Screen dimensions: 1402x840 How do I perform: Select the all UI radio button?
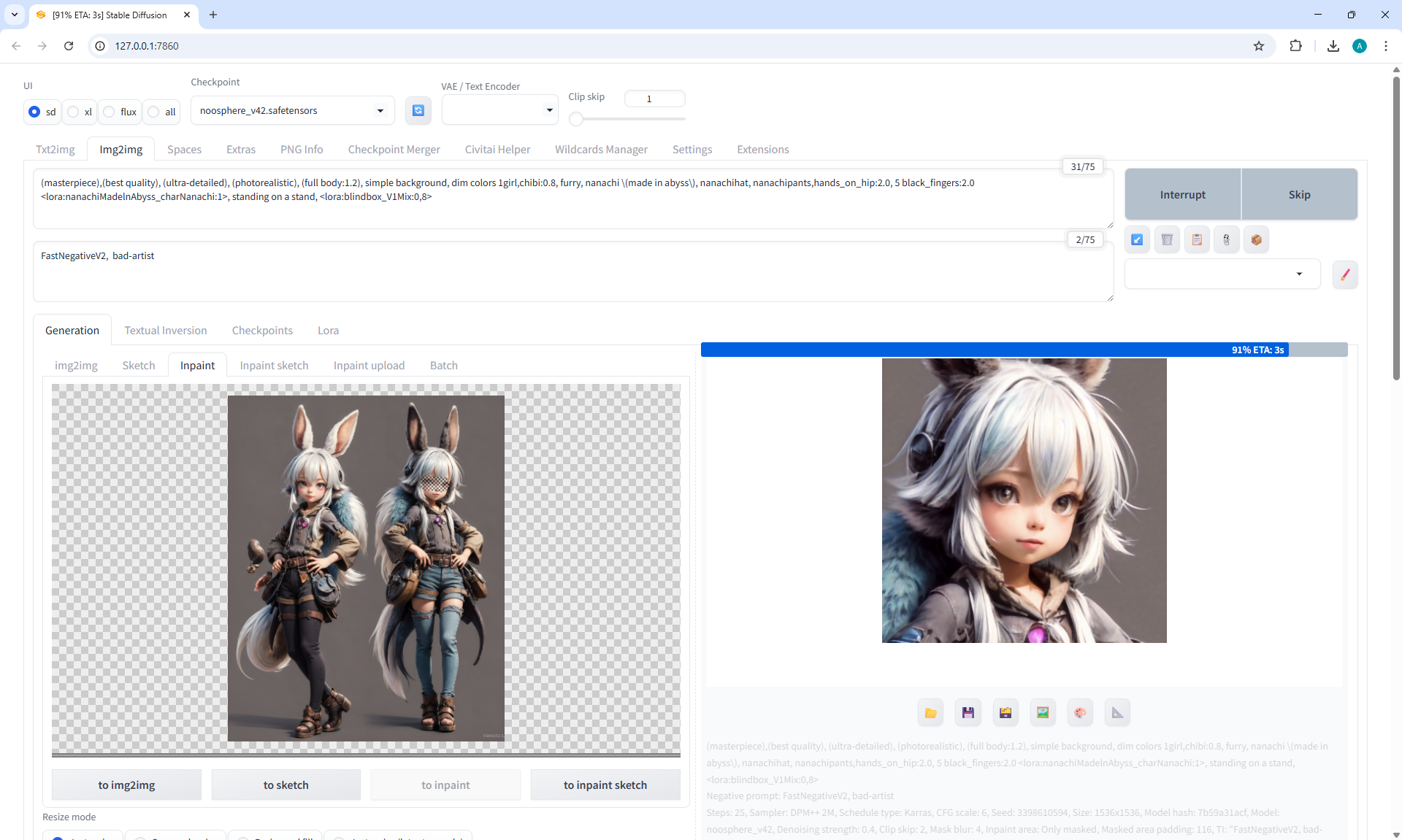[x=154, y=112]
